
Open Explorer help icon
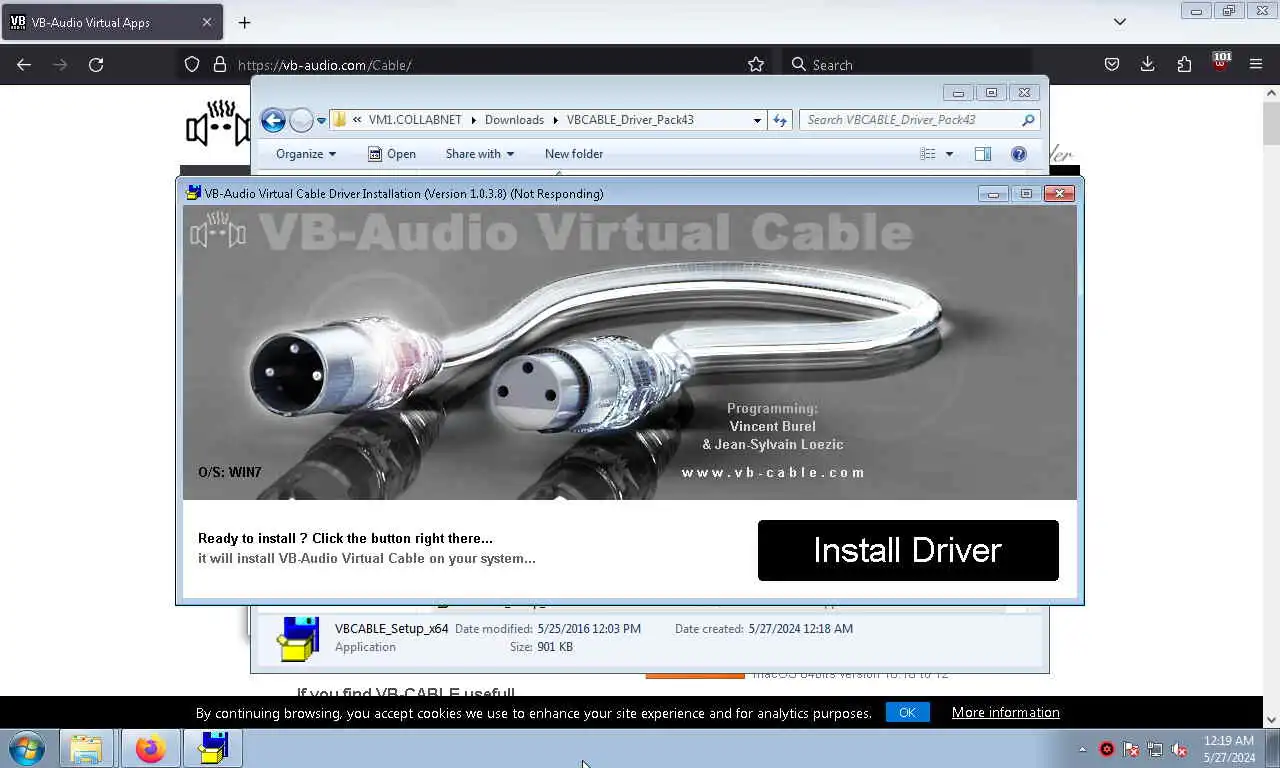[1018, 154]
